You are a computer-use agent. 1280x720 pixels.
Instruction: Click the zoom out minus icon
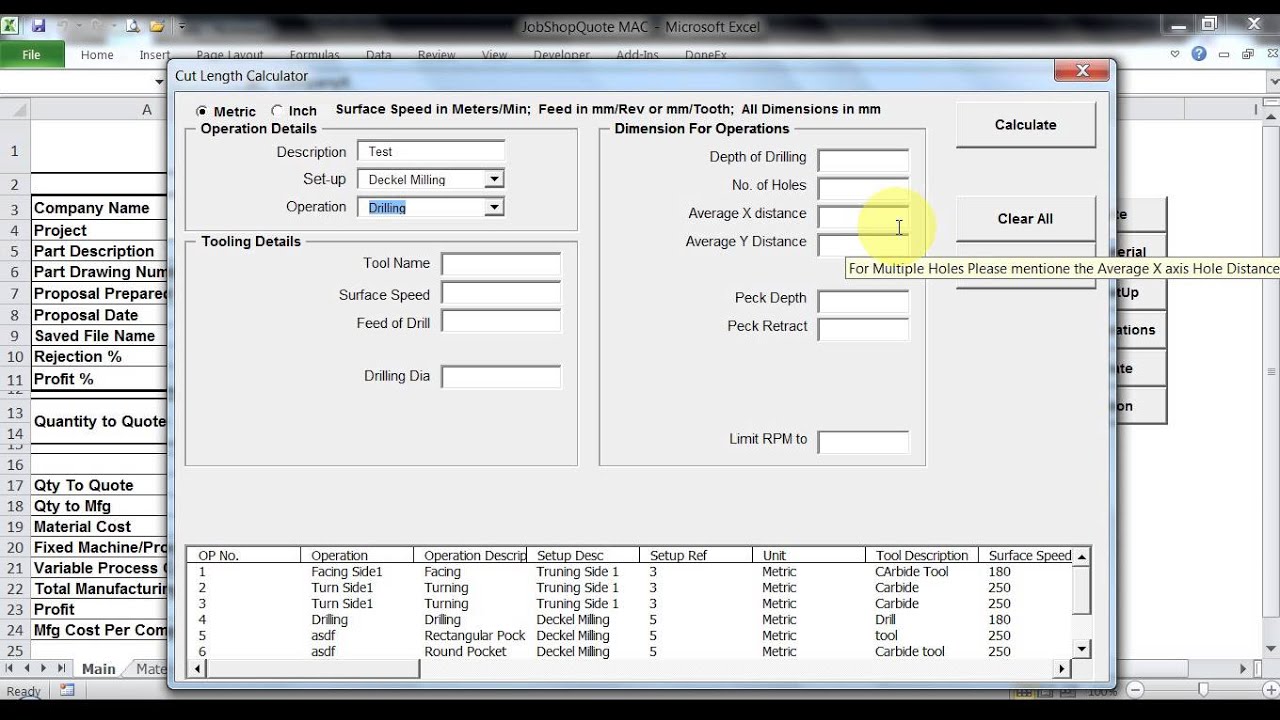pos(1133,690)
